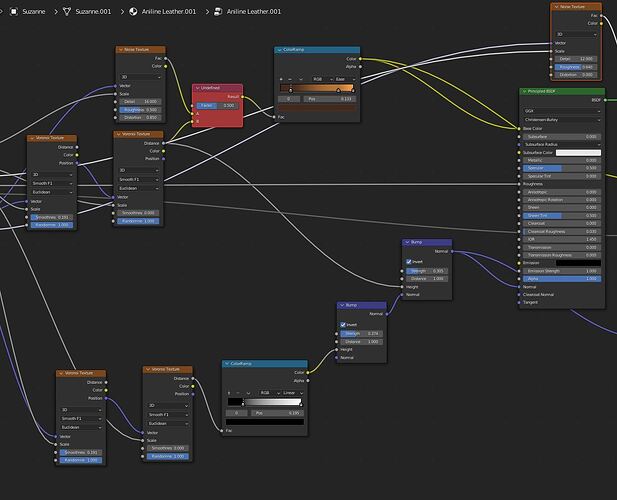Screen dimensions: 617x500
Task: Collapse the red Undefined node
Action: (x=198, y=88)
